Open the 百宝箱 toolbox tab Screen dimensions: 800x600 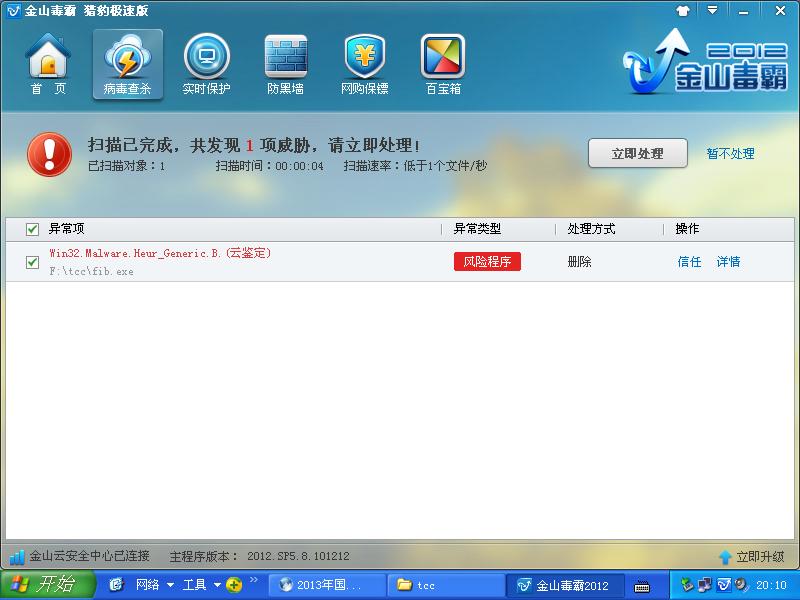(x=443, y=64)
